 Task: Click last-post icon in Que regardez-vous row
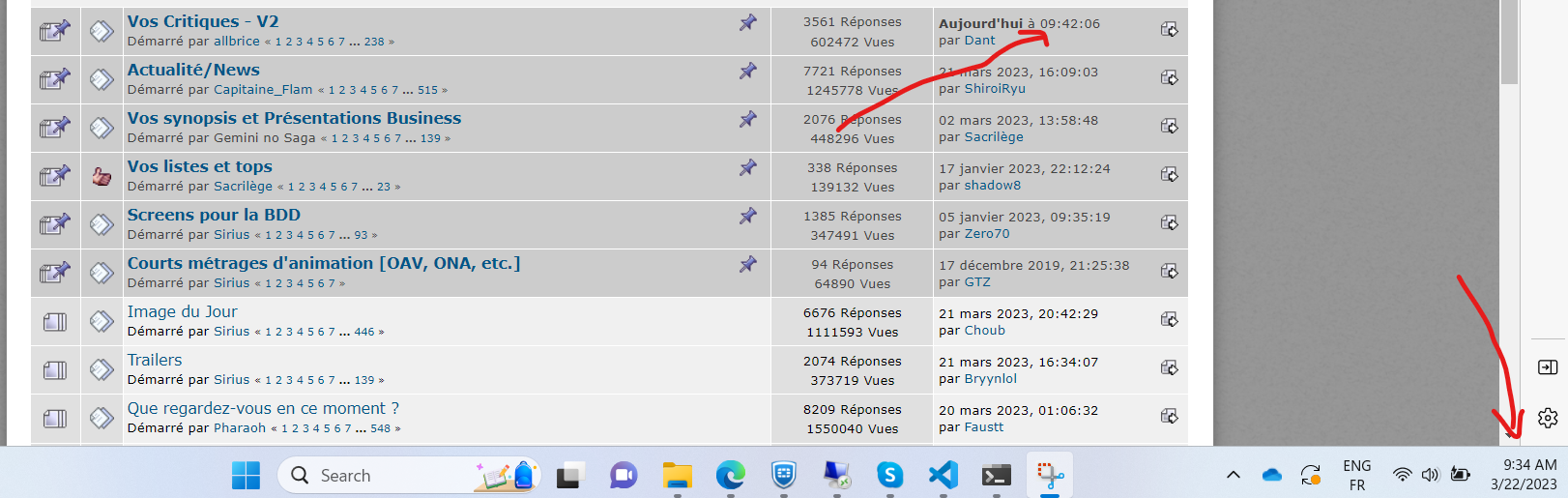coord(1170,417)
